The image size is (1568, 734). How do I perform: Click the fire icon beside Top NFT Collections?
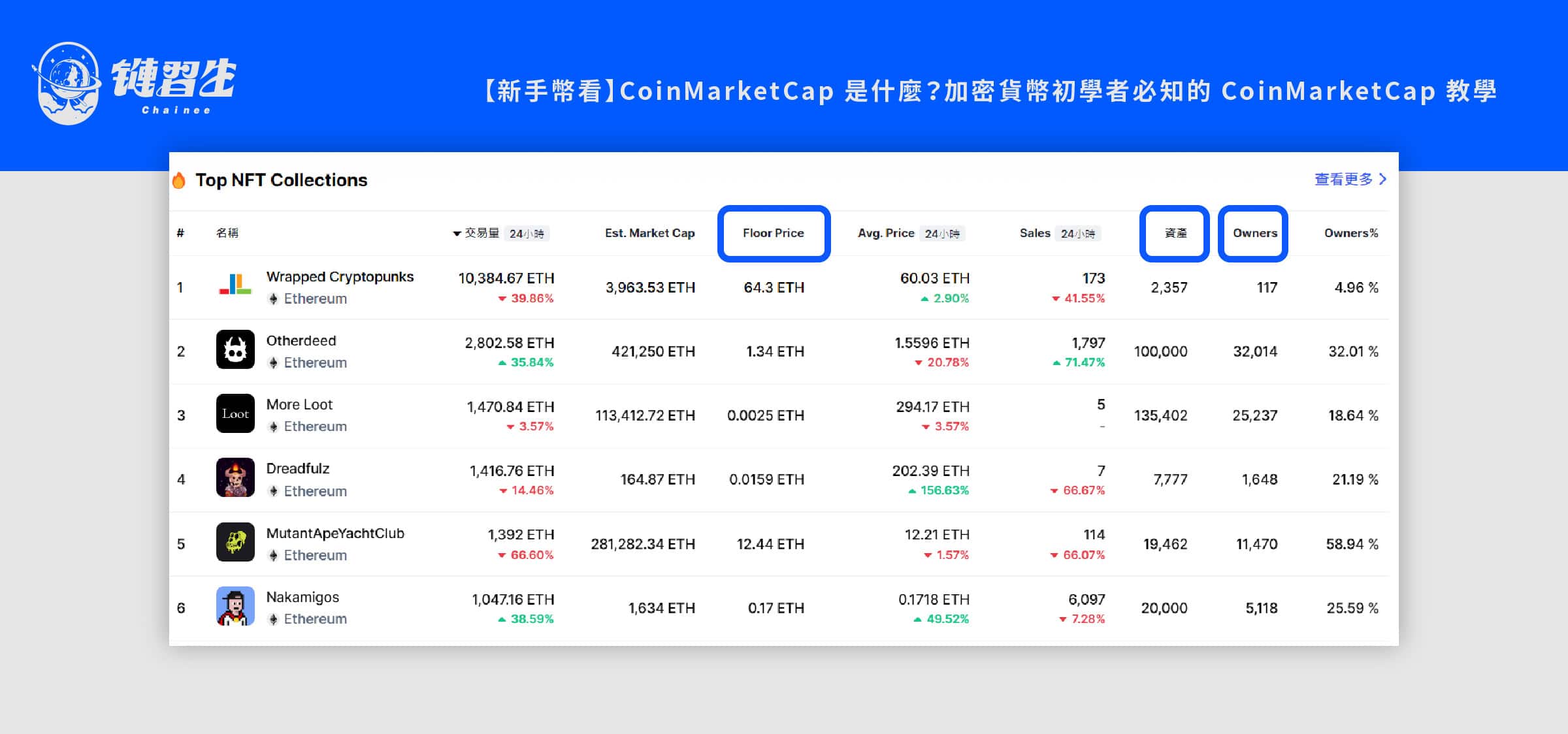pos(179,180)
